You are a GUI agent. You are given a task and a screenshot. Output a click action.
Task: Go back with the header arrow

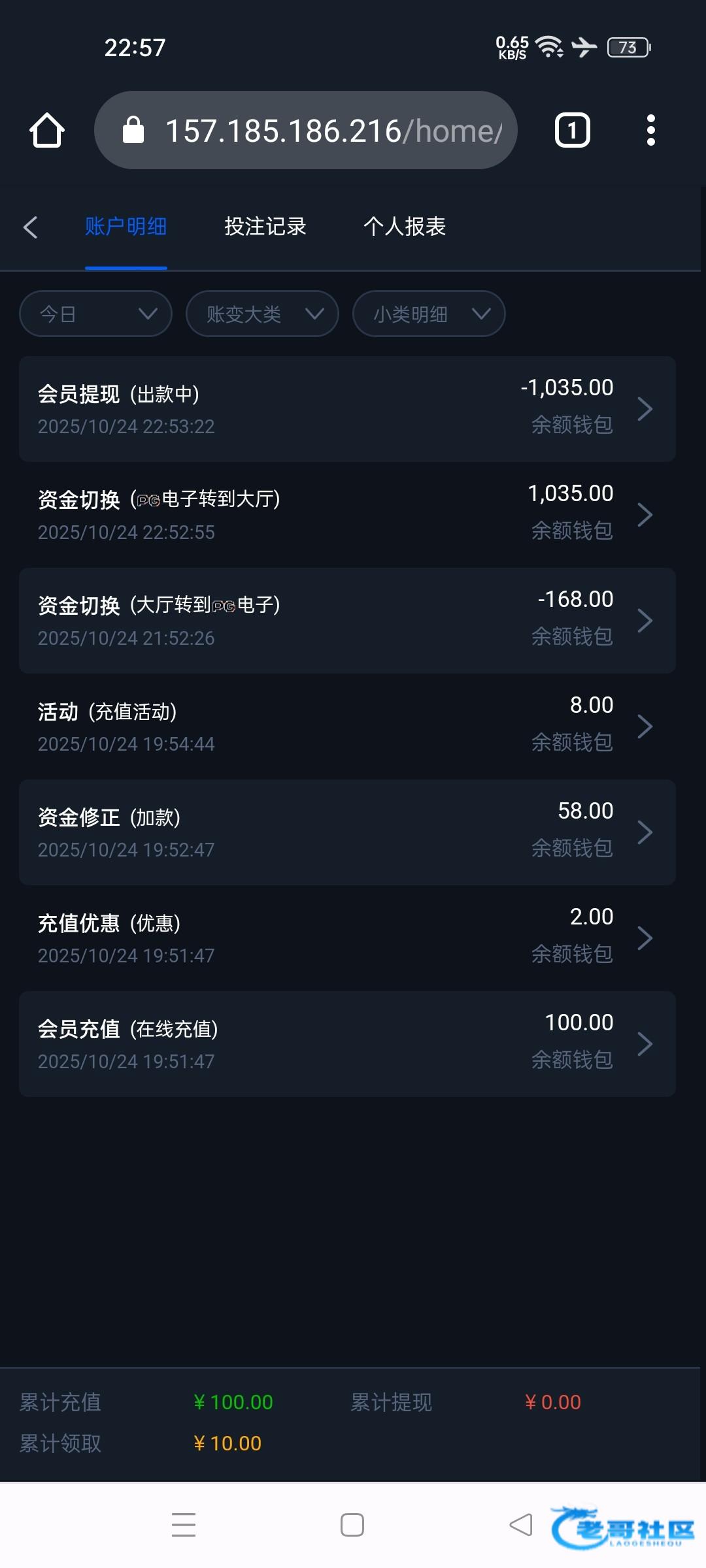pyautogui.click(x=30, y=227)
